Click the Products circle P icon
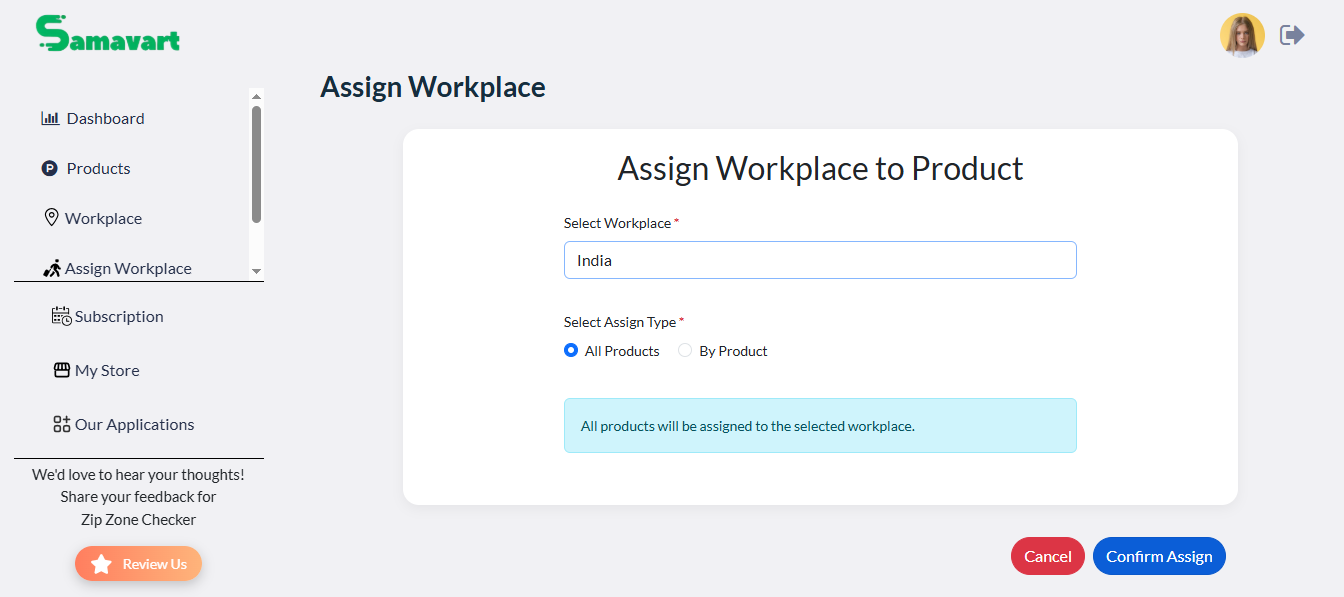Image resolution: width=1344 pixels, height=597 pixels. pos(50,168)
